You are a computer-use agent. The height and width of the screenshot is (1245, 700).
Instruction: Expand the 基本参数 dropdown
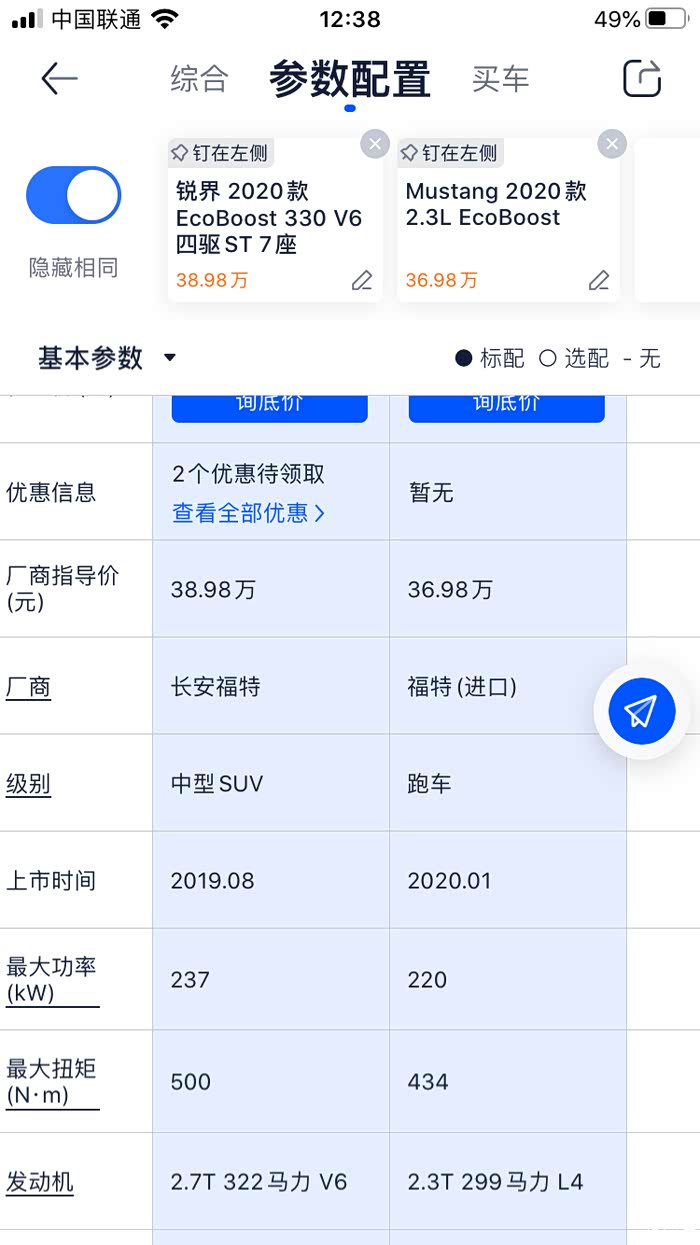pyautogui.click(x=169, y=358)
